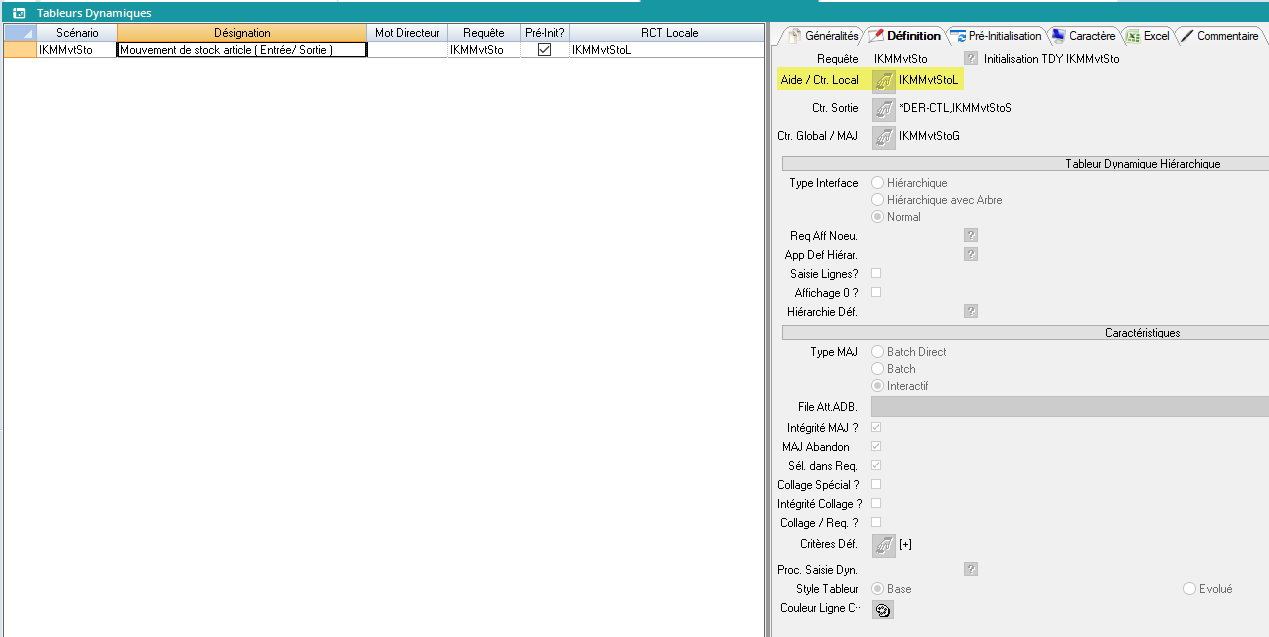
Task: Click the Tableurs Dynamiques window title icon
Action: pos(19,13)
